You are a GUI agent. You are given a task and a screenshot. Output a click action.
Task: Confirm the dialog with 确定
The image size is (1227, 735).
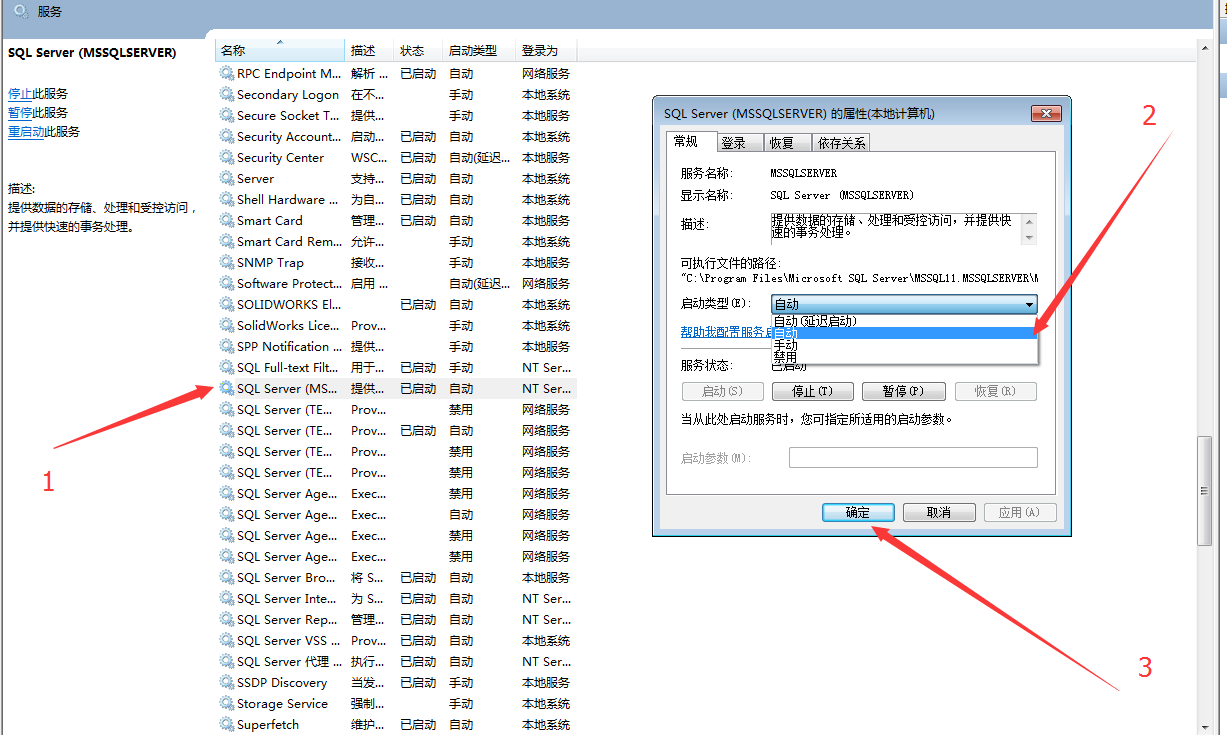[x=858, y=512]
